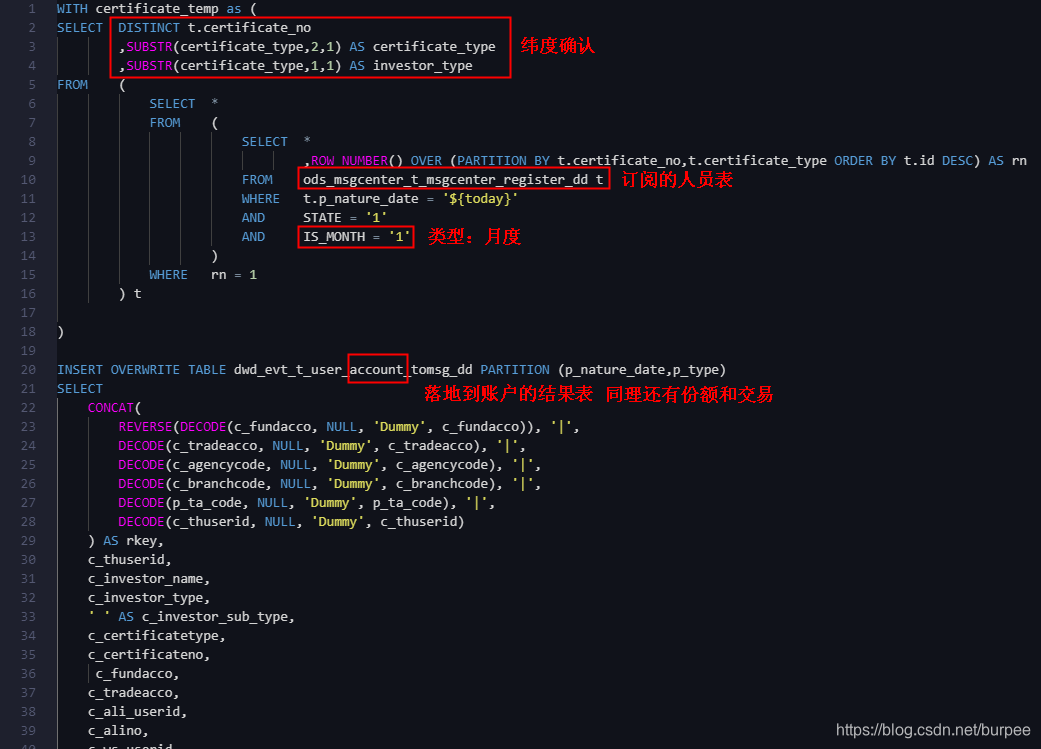Click 'c_tradeacco,' on line 37

pyautogui.click(x=133, y=693)
